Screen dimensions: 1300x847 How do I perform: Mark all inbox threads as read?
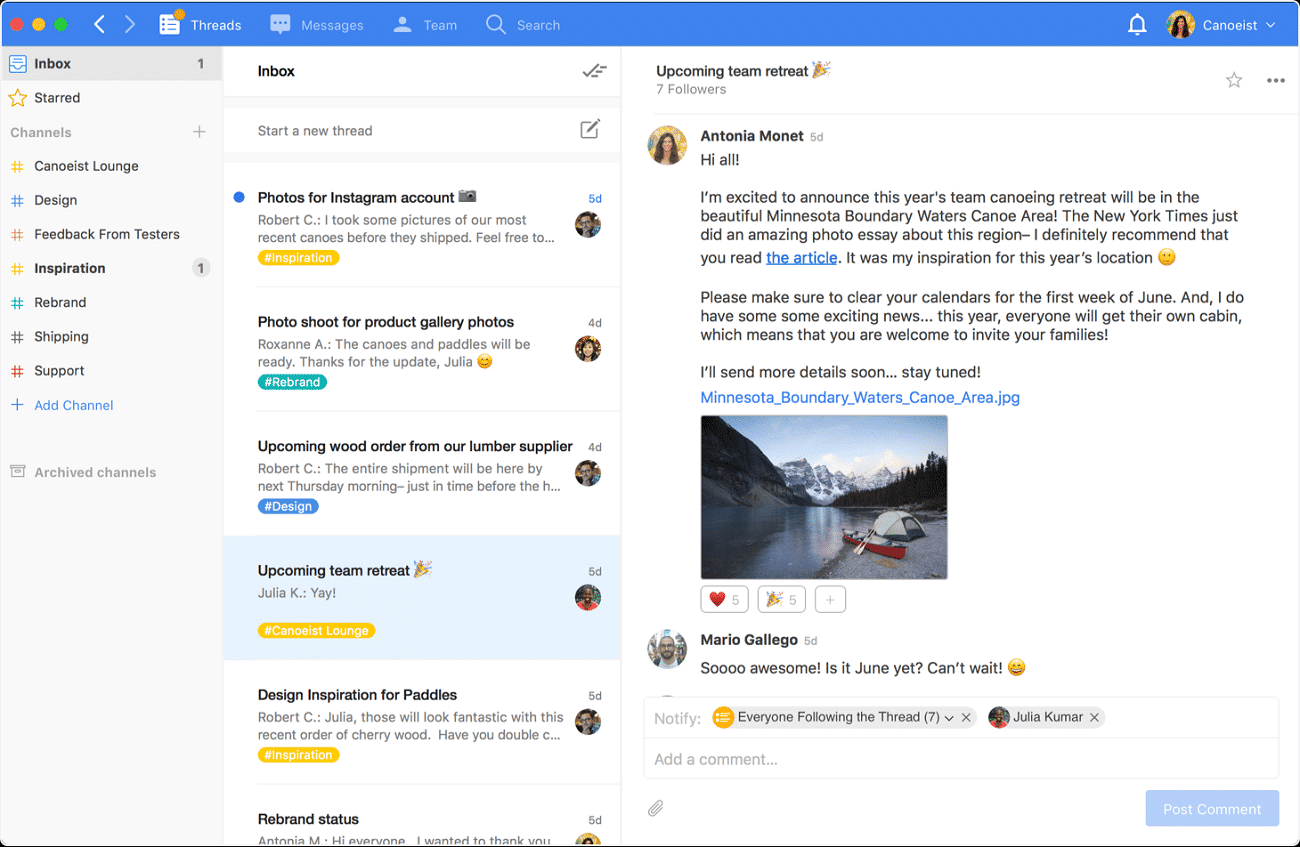pyautogui.click(x=594, y=71)
